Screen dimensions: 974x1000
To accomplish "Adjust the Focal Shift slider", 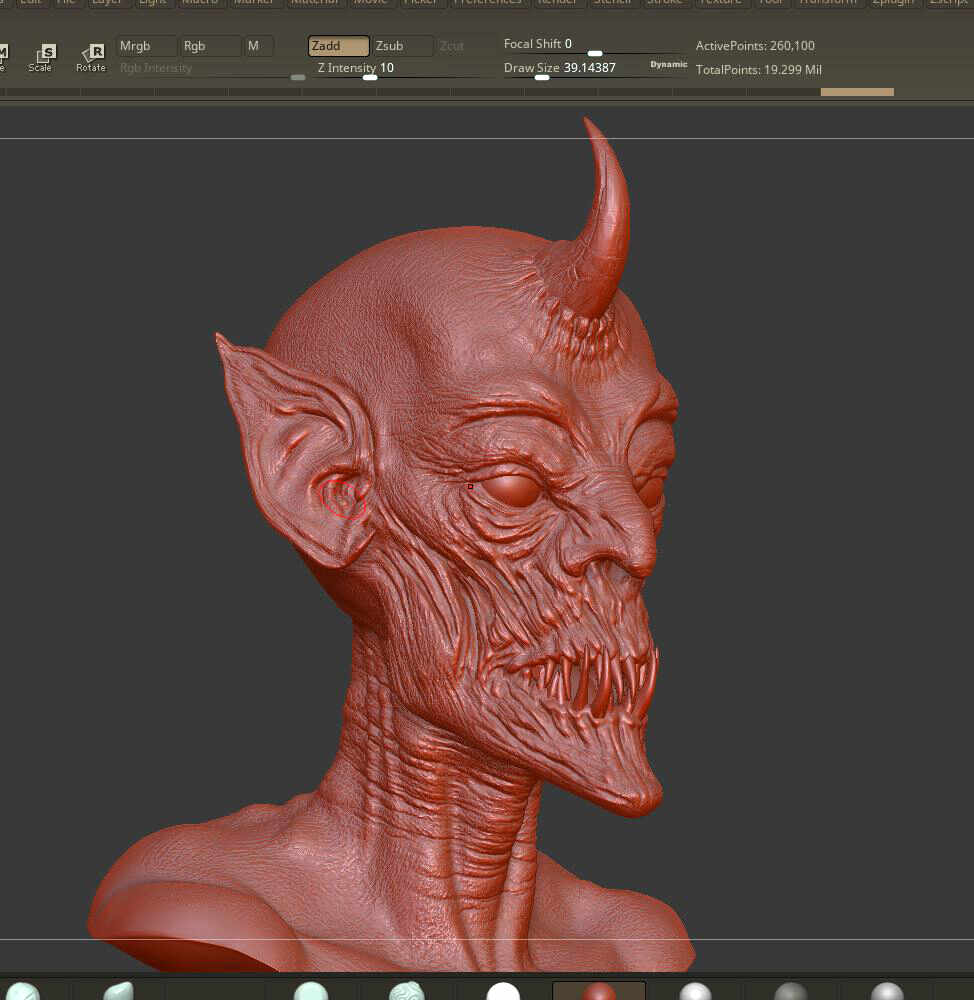I will pyautogui.click(x=595, y=55).
